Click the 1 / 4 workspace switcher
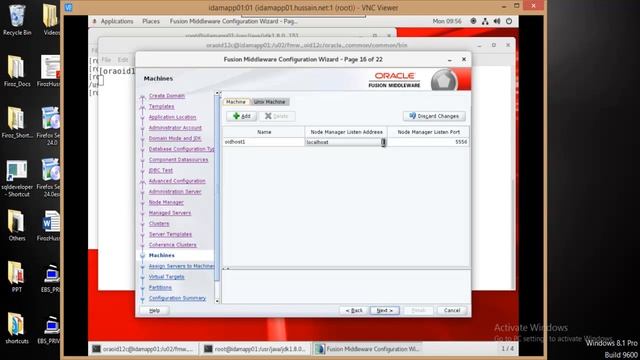Image resolution: width=640 pixels, height=360 pixels. coord(507,349)
